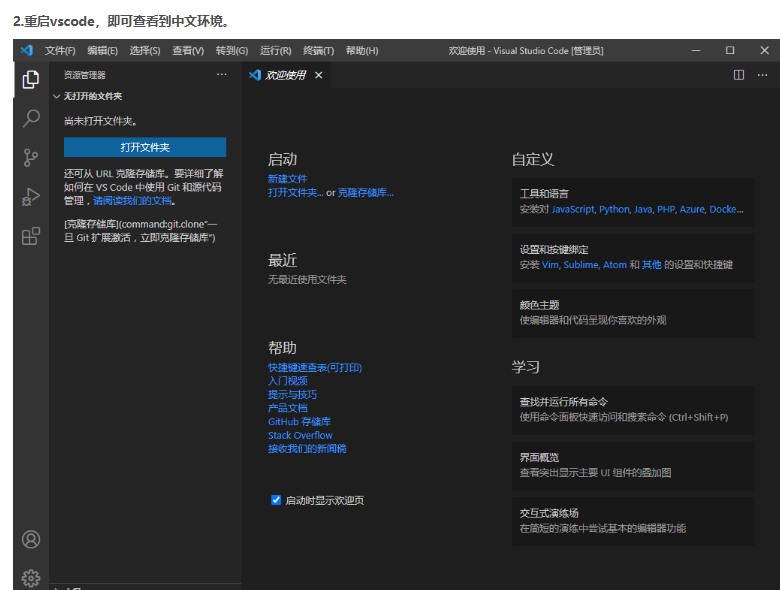Maximize the Visual Studio Code window
780x590 pixels.
click(x=730, y=50)
